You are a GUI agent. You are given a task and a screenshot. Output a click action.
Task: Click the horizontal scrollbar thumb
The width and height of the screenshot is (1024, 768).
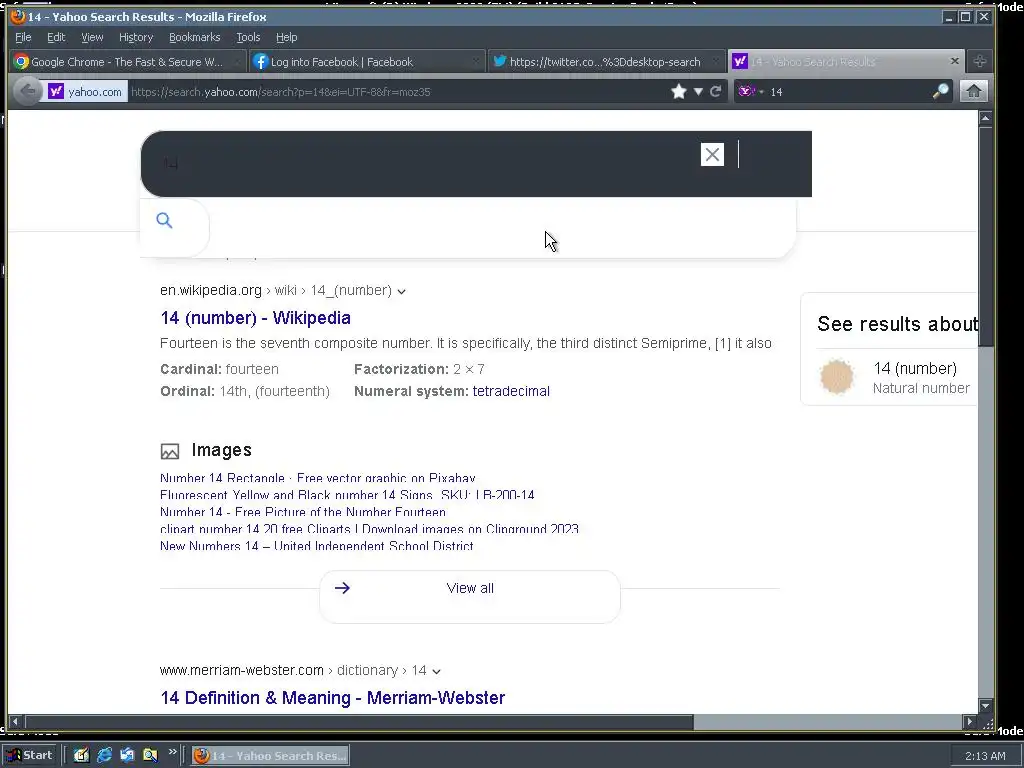(x=359, y=722)
